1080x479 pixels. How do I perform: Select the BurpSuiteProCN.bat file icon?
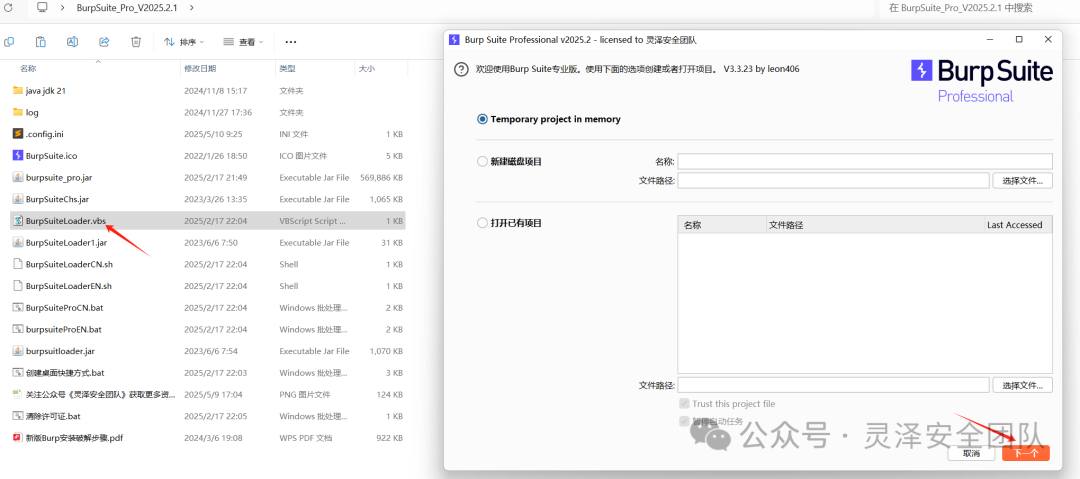click(18, 307)
